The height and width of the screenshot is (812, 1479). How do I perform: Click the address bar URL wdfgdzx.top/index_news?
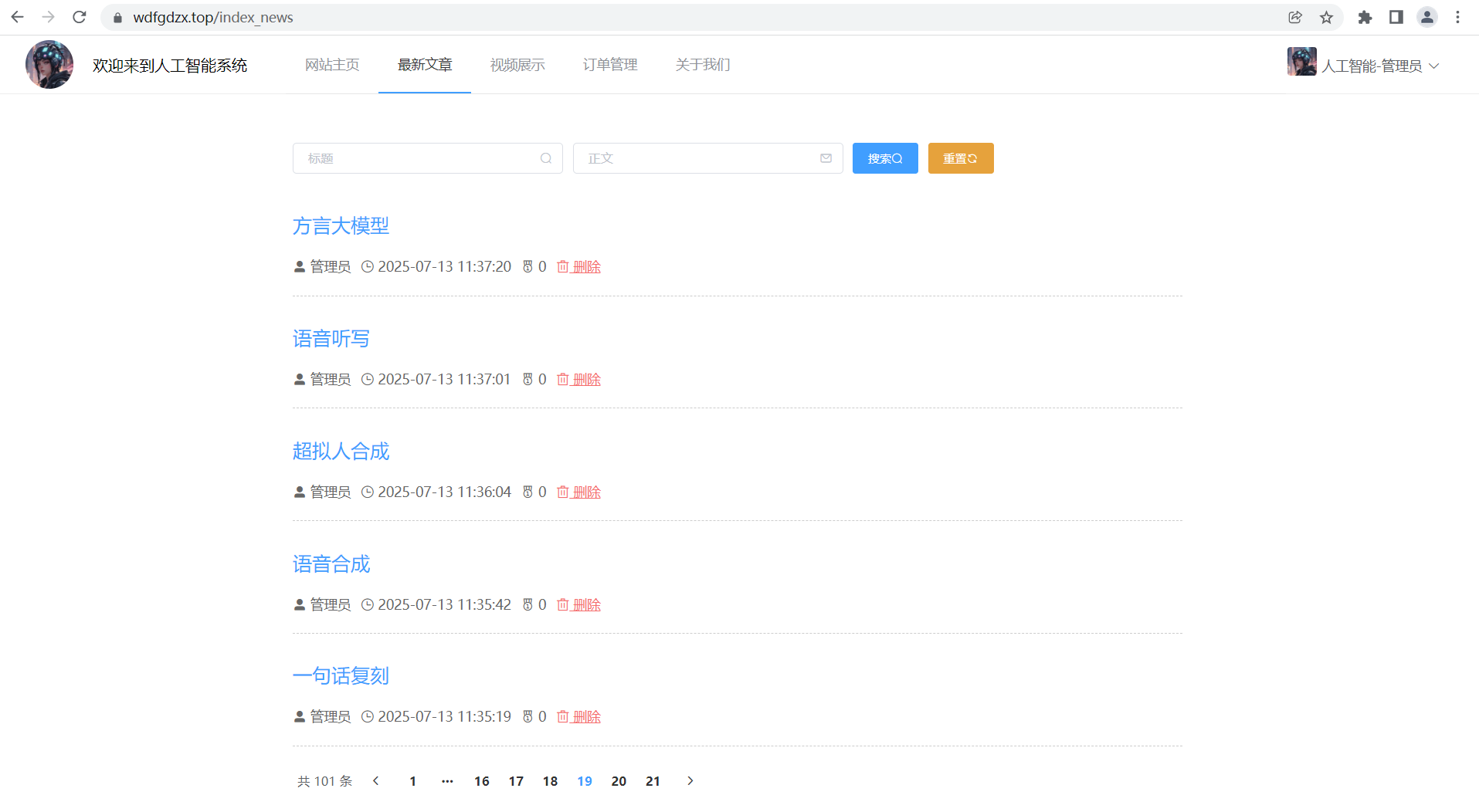213,17
